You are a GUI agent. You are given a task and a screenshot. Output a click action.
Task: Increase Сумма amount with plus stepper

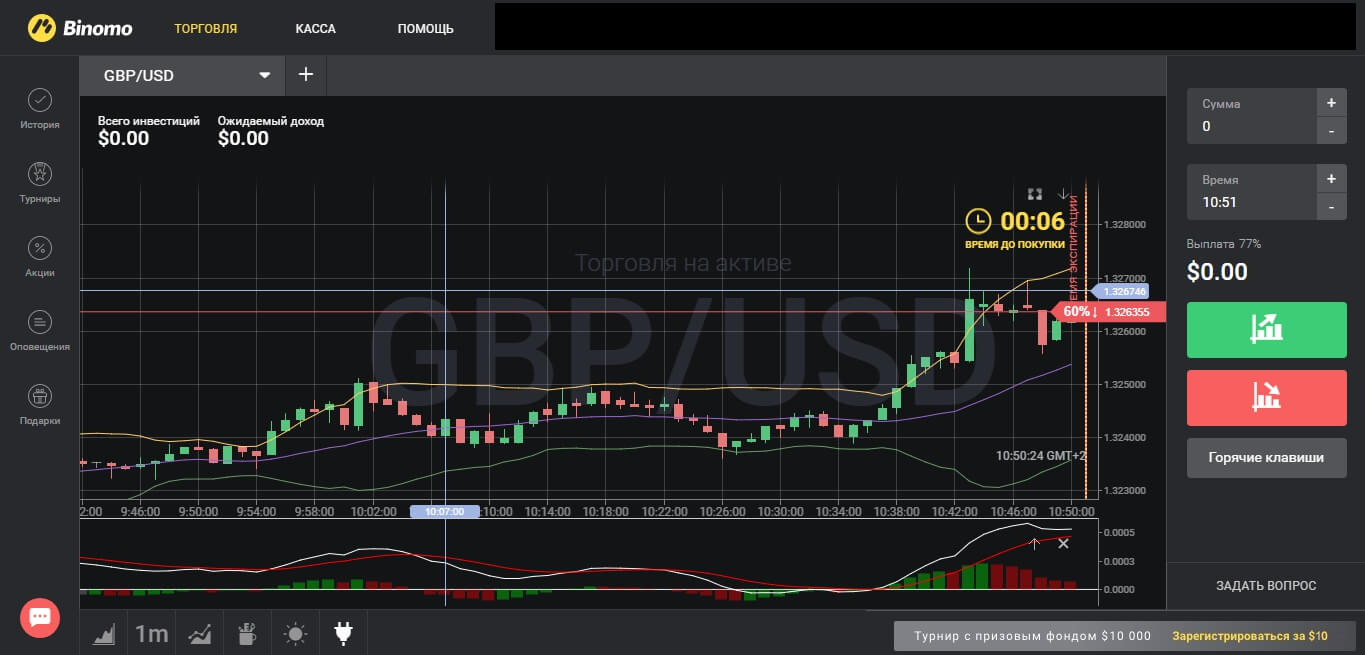point(1331,103)
